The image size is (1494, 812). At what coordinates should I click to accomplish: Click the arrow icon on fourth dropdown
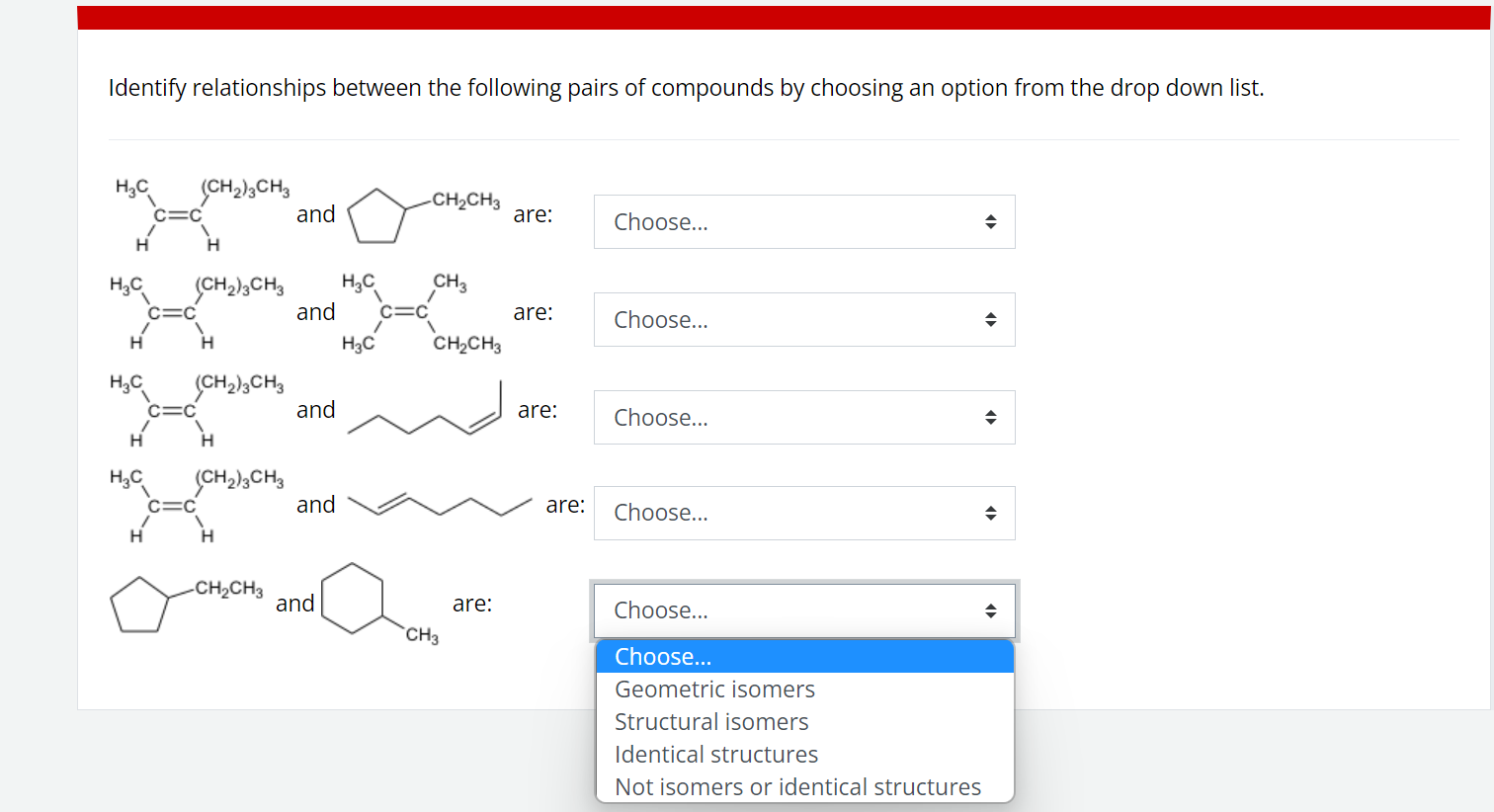click(x=990, y=514)
